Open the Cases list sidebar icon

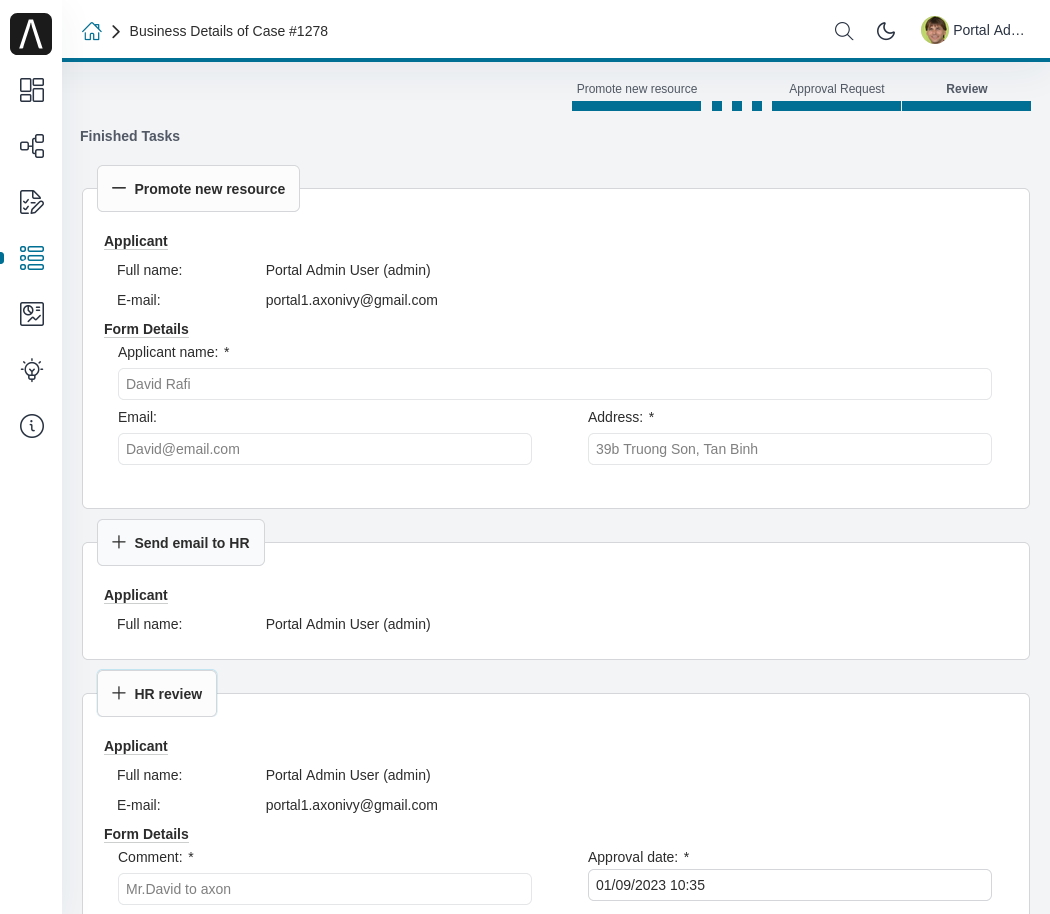tap(31, 258)
